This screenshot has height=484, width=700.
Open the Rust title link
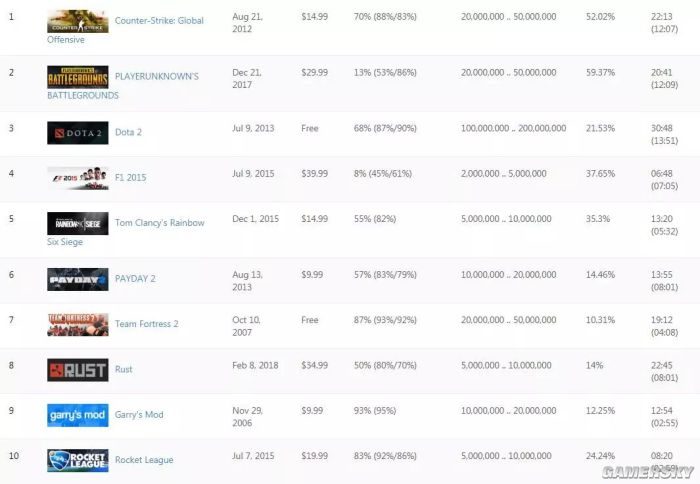(123, 369)
